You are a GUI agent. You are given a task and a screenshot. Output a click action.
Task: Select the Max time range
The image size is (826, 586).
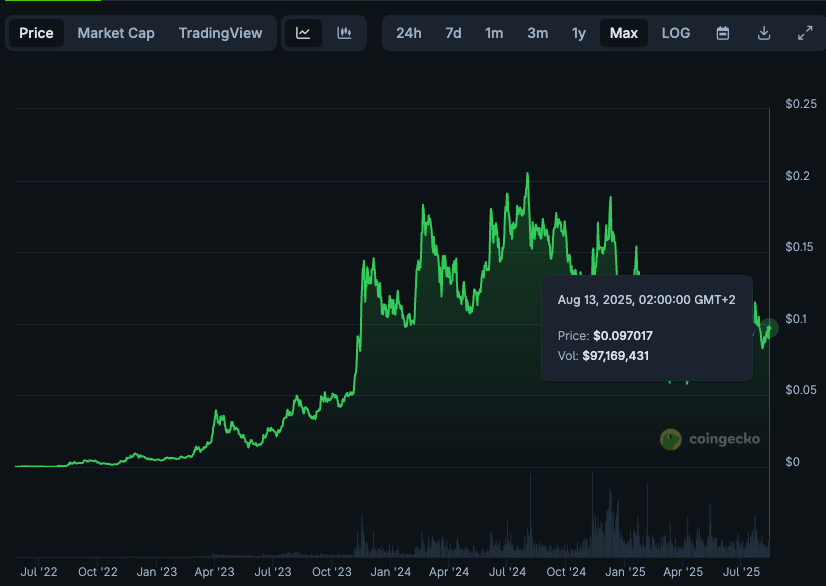pyautogui.click(x=624, y=33)
